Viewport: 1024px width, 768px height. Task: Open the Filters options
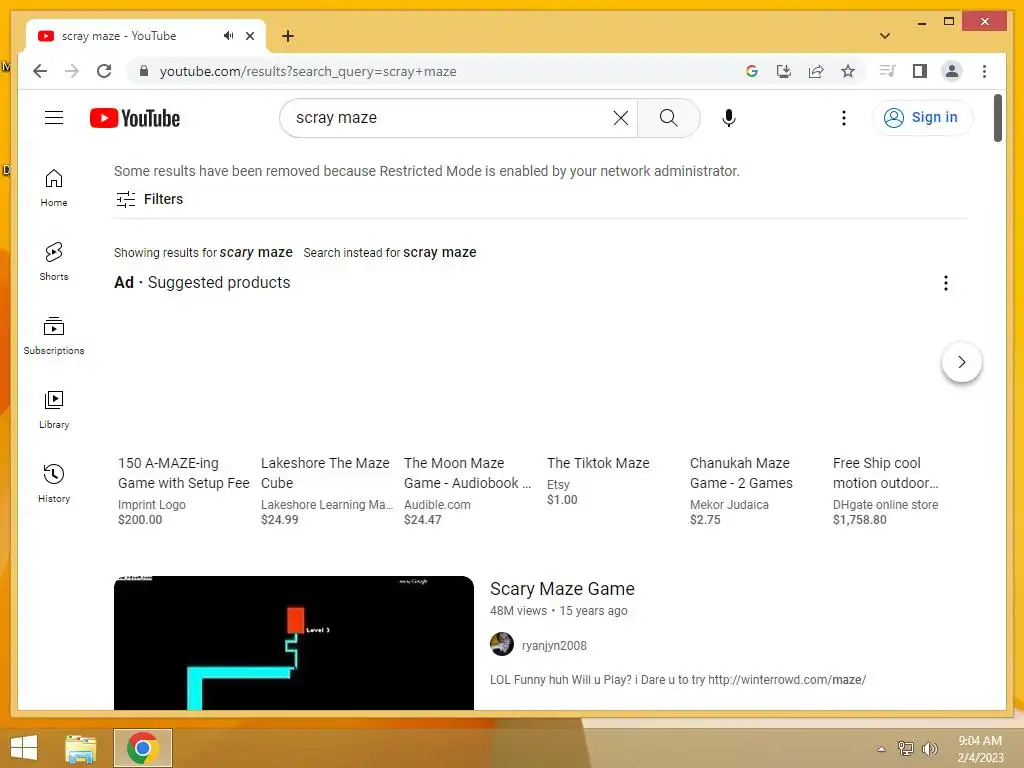pos(150,199)
